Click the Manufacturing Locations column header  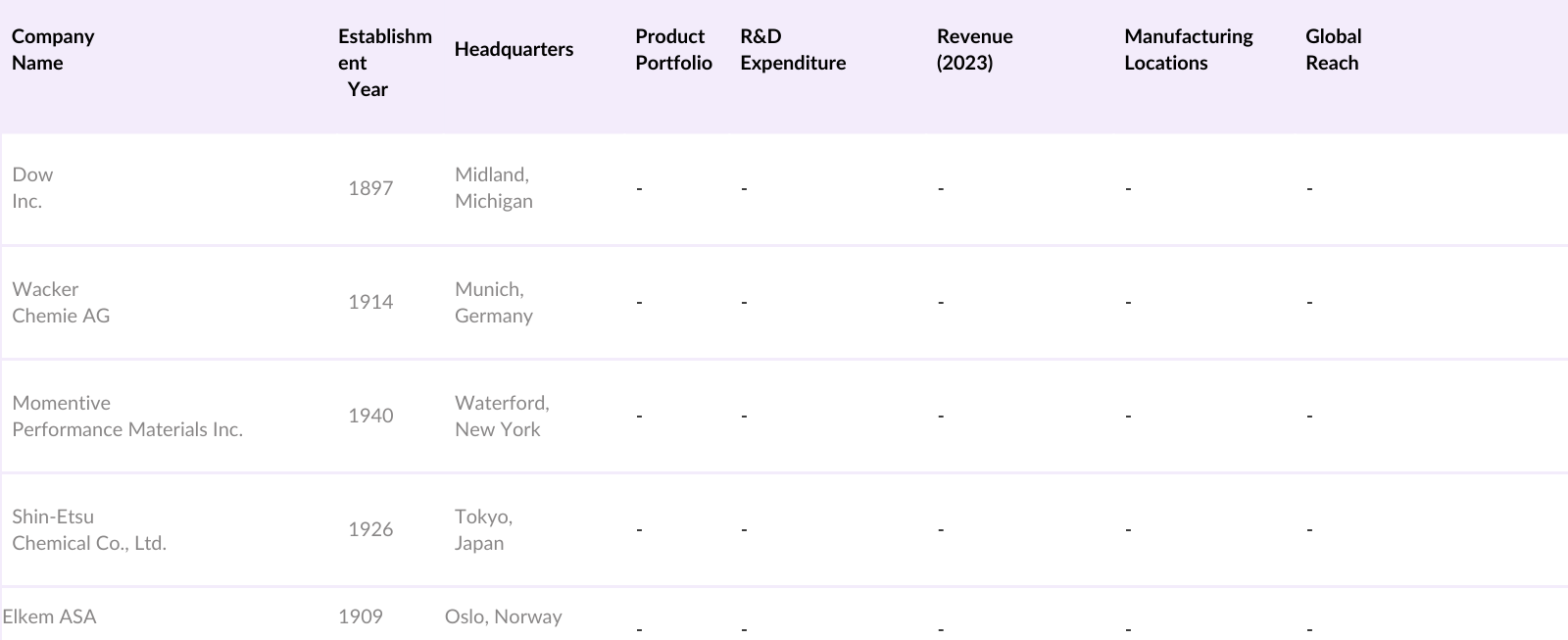(1188, 49)
